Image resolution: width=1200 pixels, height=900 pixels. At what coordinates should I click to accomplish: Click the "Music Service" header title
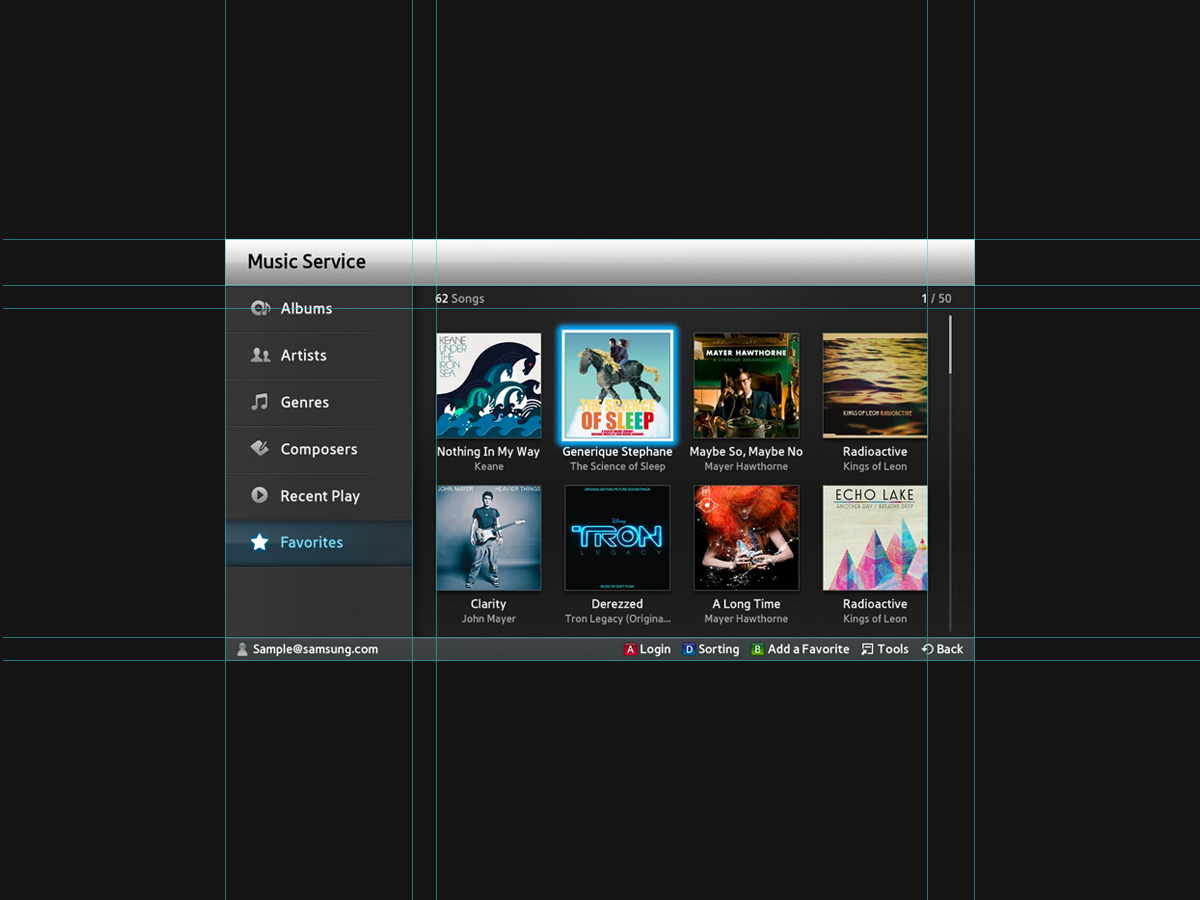(307, 262)
